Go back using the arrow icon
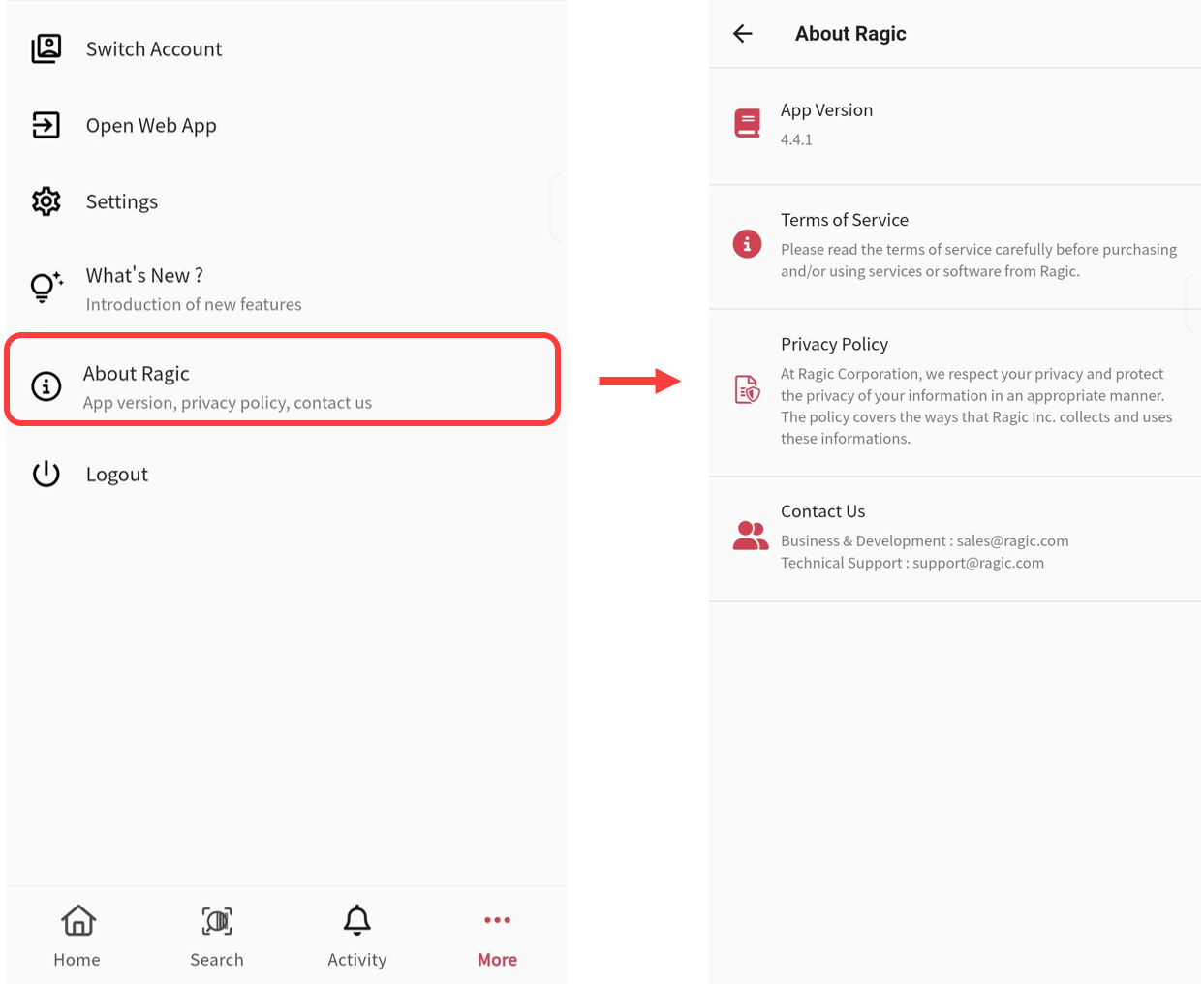 (743, 34)
